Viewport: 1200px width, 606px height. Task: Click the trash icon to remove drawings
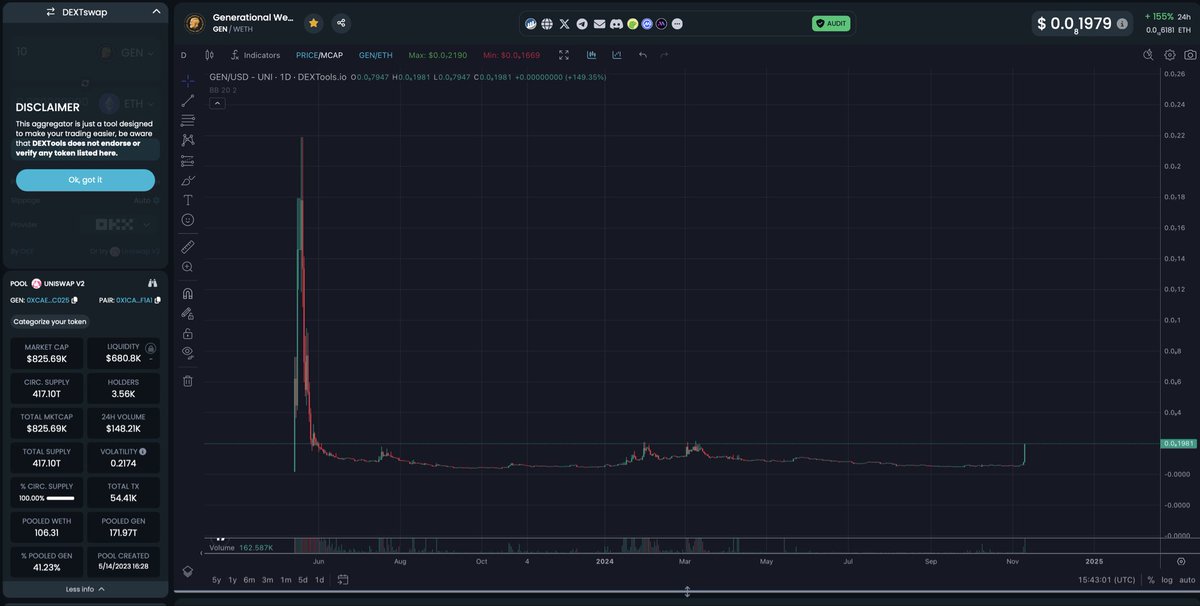point(187,380)
